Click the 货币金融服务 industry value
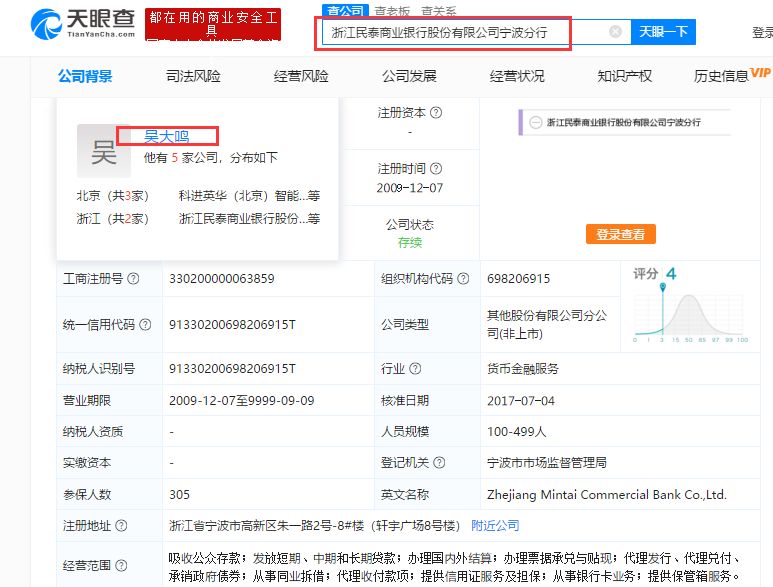 click(x=523, y=368)
